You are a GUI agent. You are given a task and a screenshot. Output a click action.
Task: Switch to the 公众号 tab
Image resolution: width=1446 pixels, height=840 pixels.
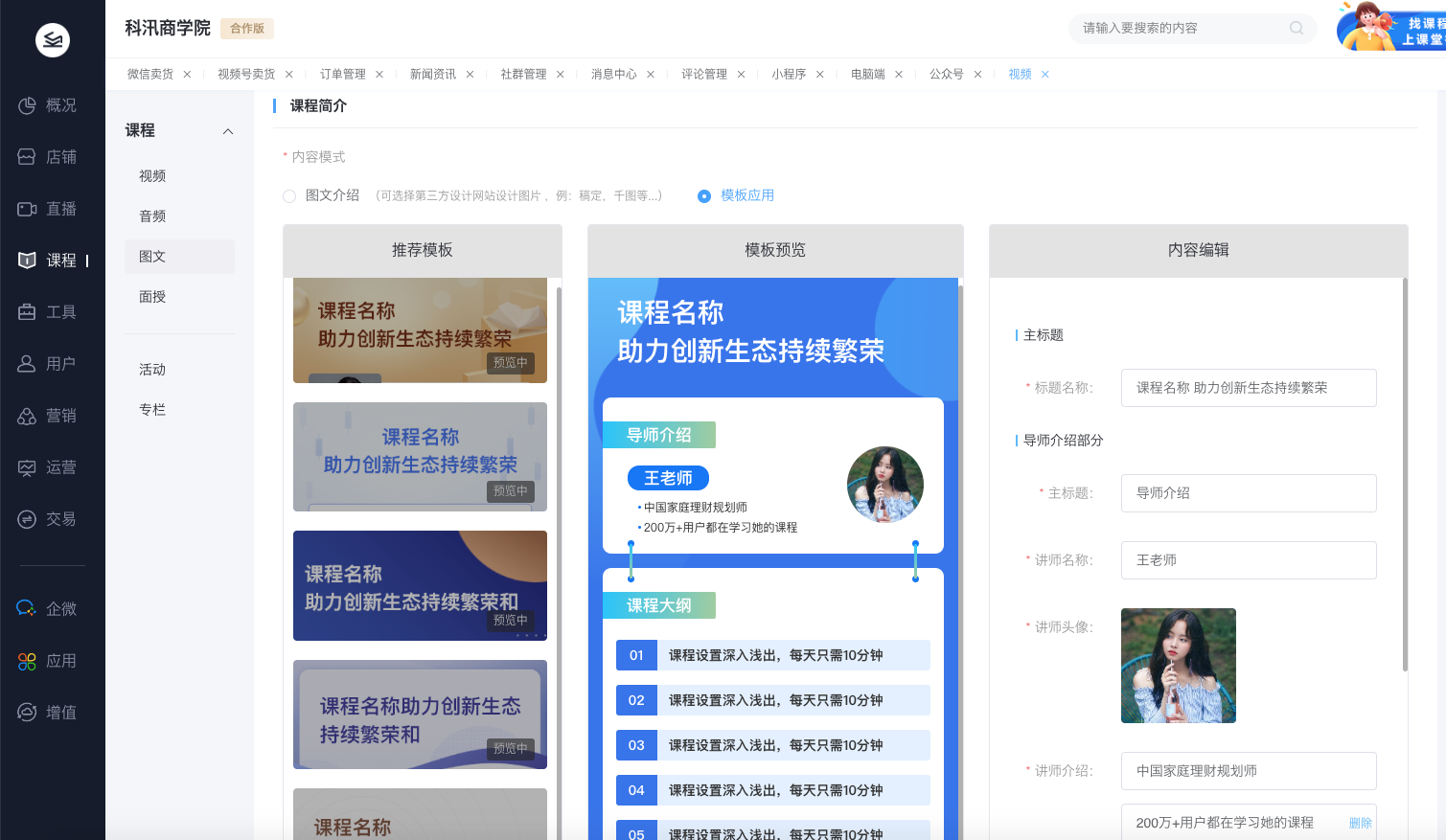pyautogui.click(x=947, y=74)
